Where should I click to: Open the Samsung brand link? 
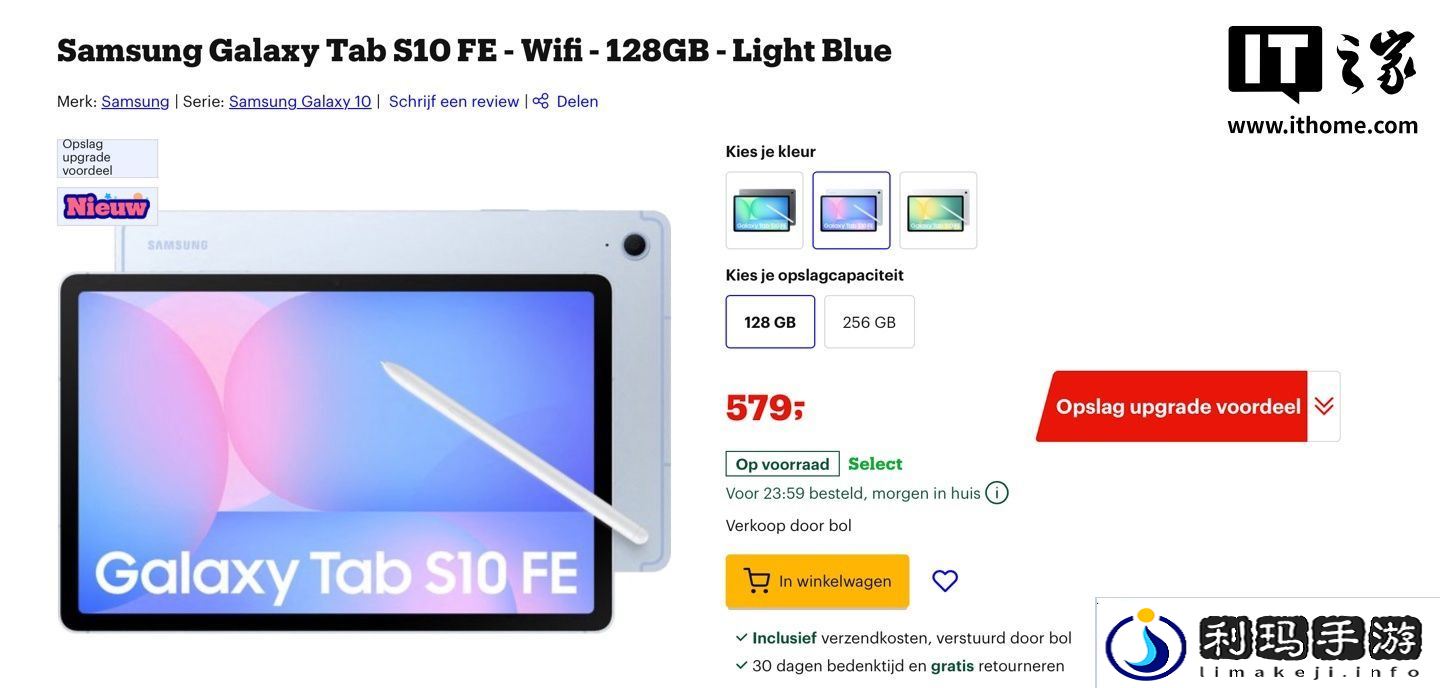pyautogui.click(x=135, y=101)
